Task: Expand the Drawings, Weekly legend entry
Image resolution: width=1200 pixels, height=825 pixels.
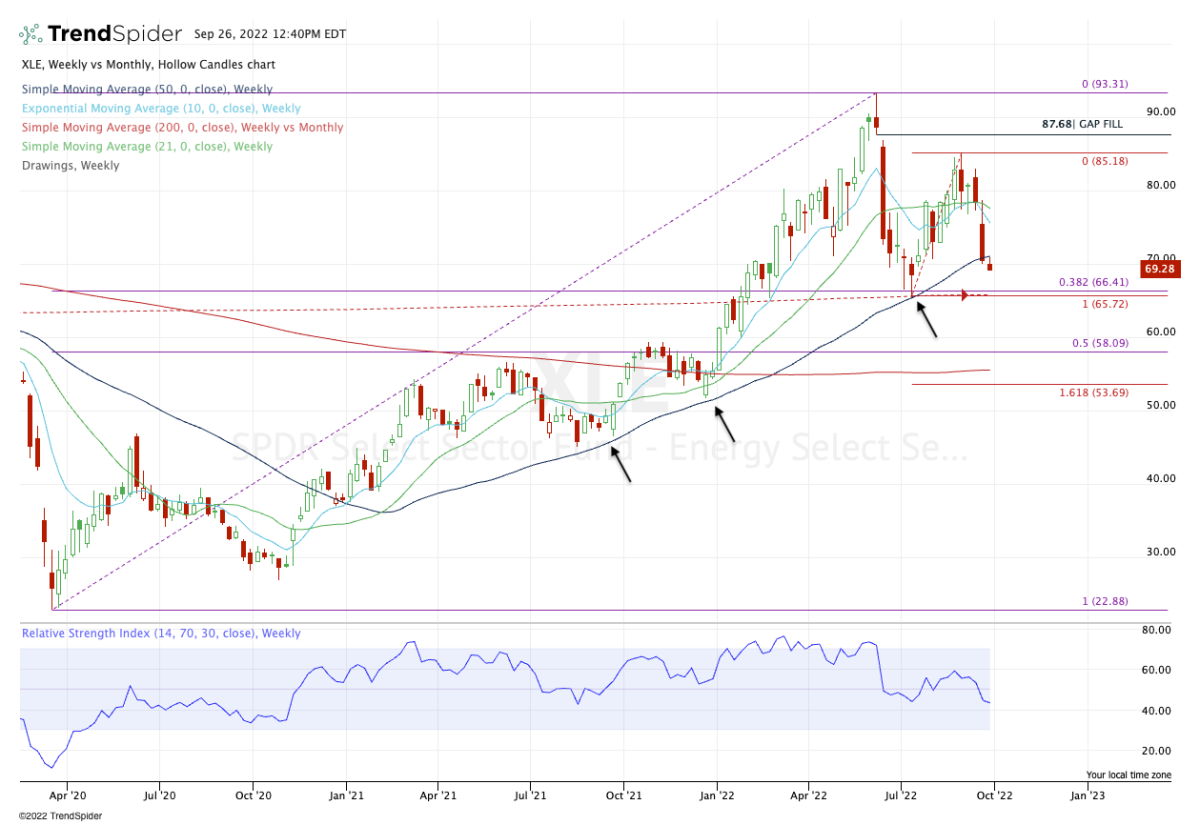Action: [x=70, y=166]
